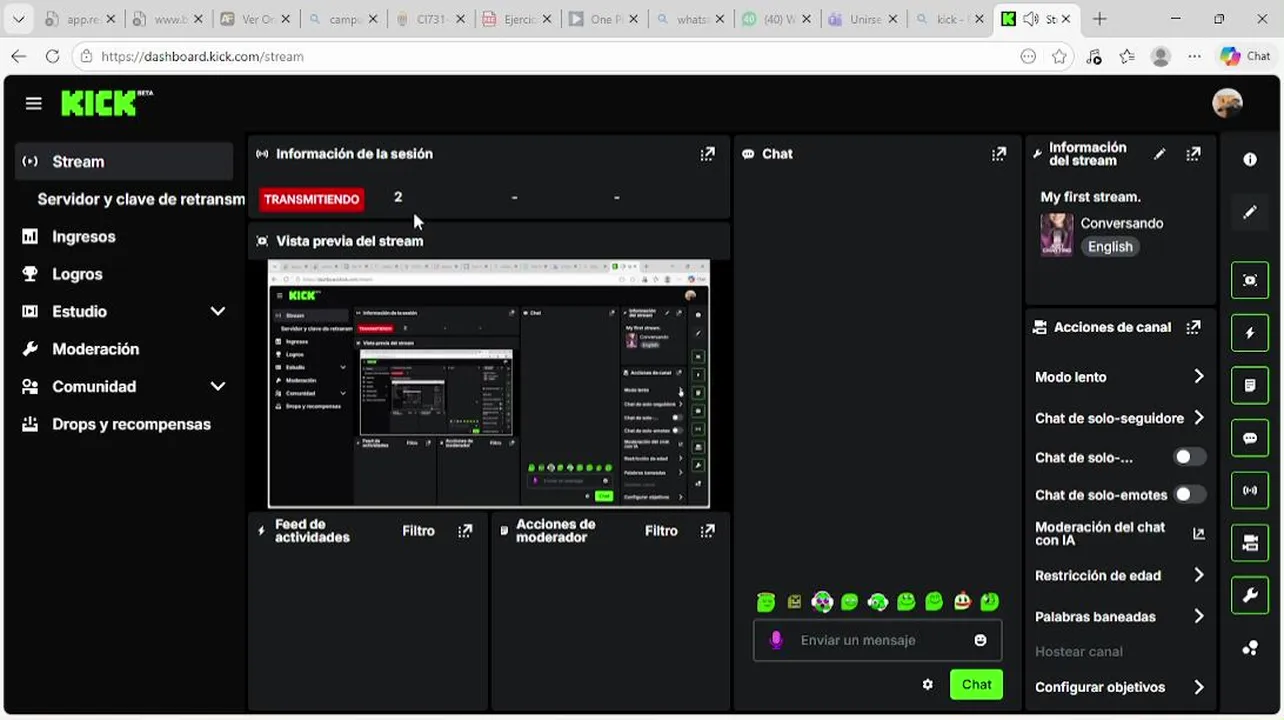Click the browser back arrow

19,57
